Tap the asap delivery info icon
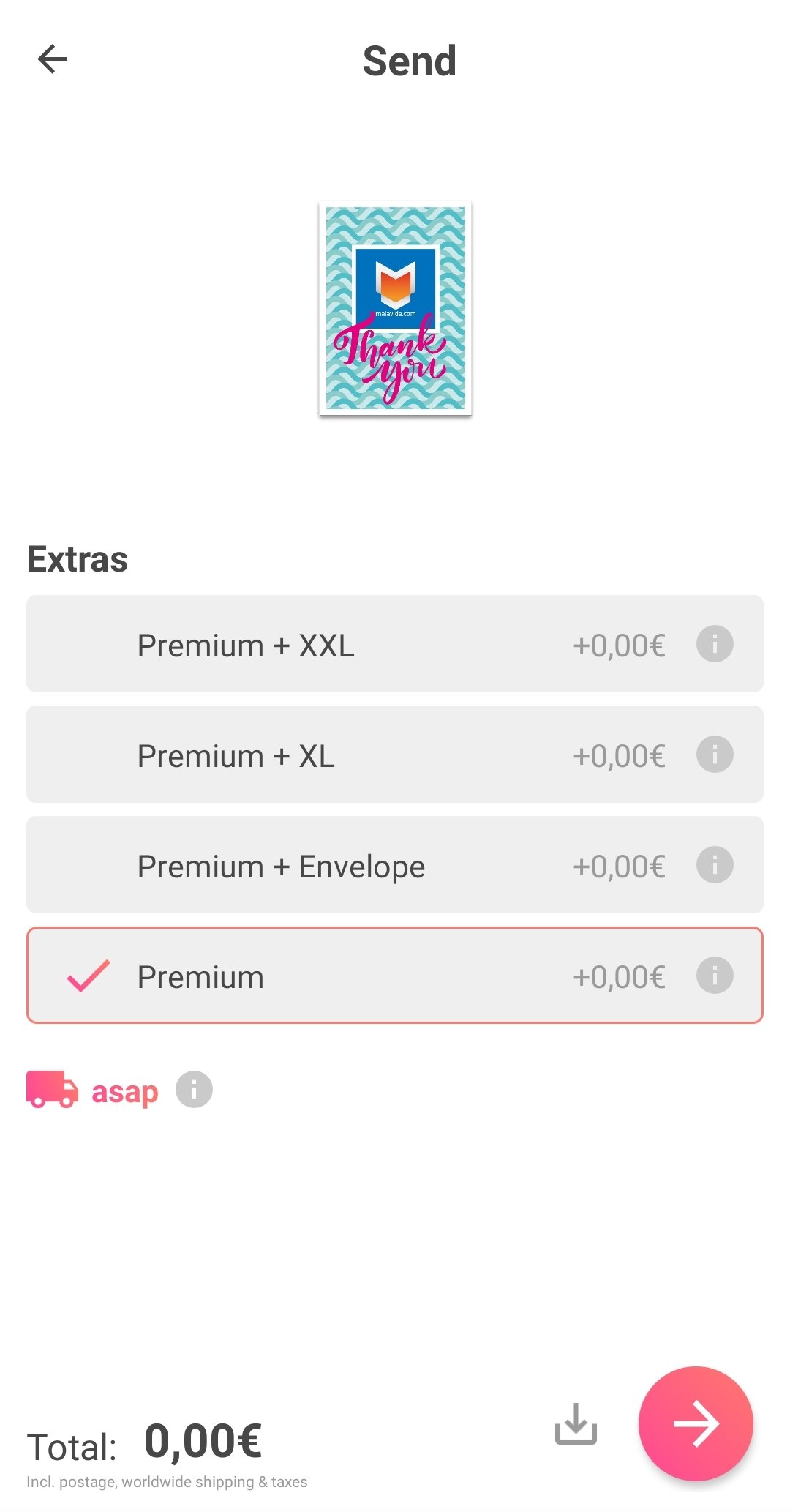The height and width of the screenshot is (1512, 790). point(194,1090)
